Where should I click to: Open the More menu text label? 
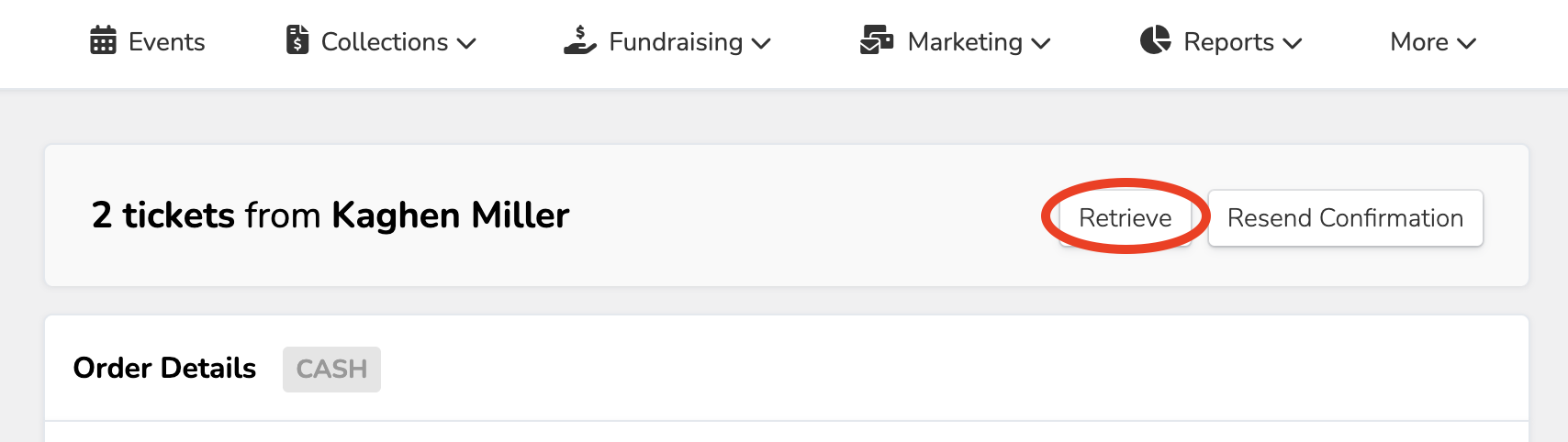tap(1418, 42)
